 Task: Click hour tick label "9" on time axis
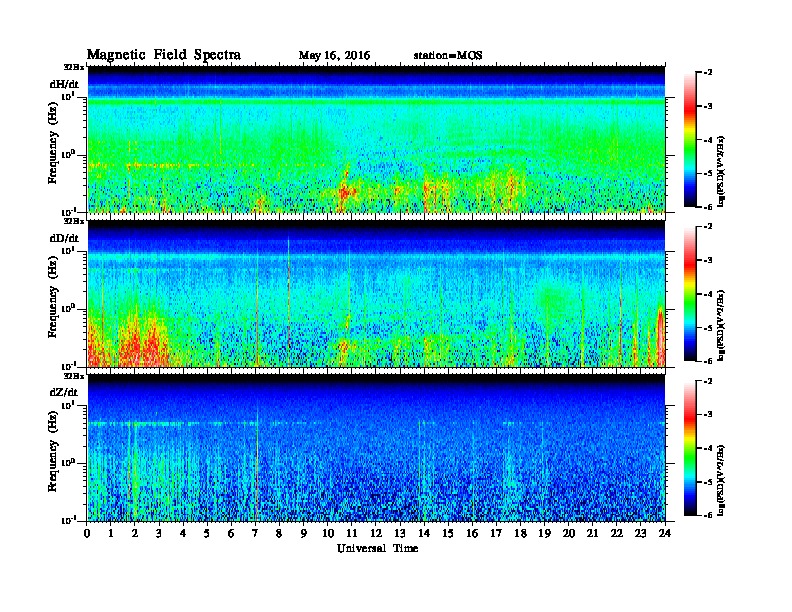[304, 533]
